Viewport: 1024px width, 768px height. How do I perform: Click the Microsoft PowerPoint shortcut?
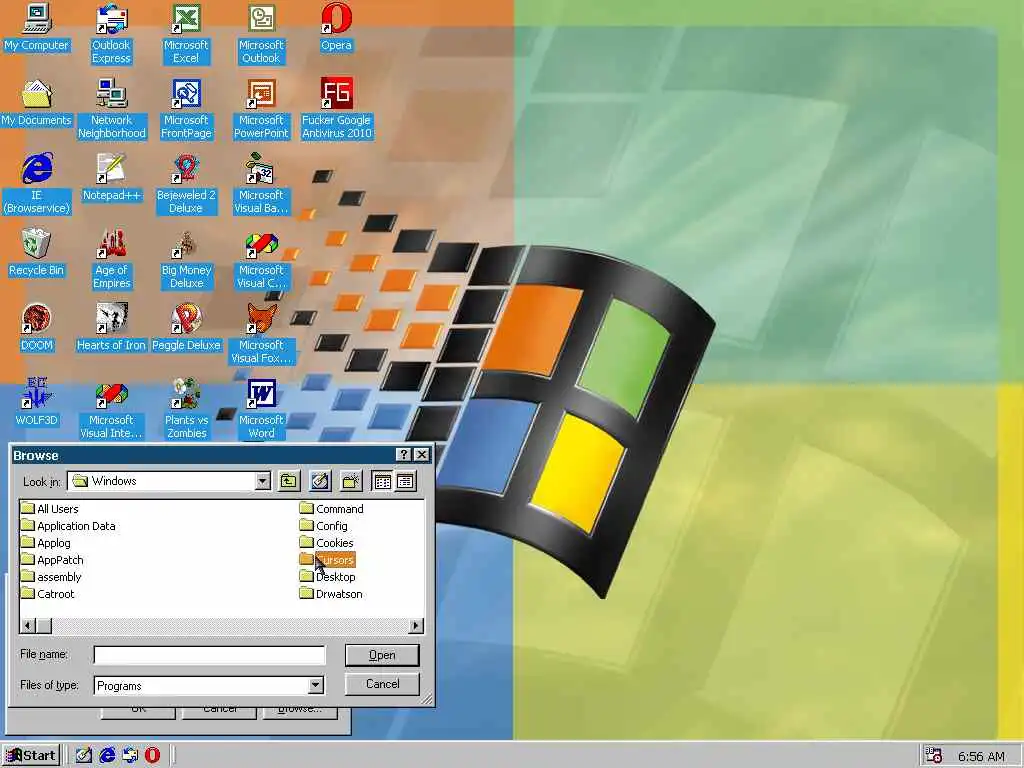tap(261, 108)
